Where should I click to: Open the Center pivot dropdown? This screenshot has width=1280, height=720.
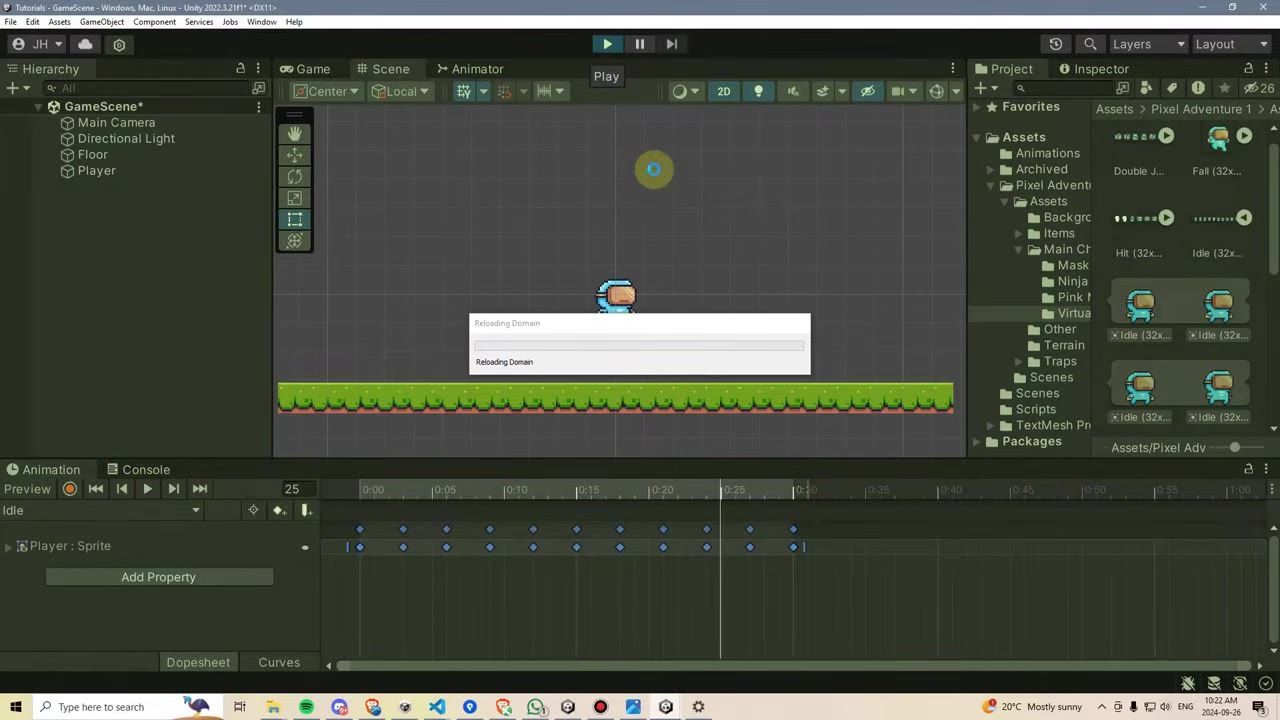[x=326, y=91]
